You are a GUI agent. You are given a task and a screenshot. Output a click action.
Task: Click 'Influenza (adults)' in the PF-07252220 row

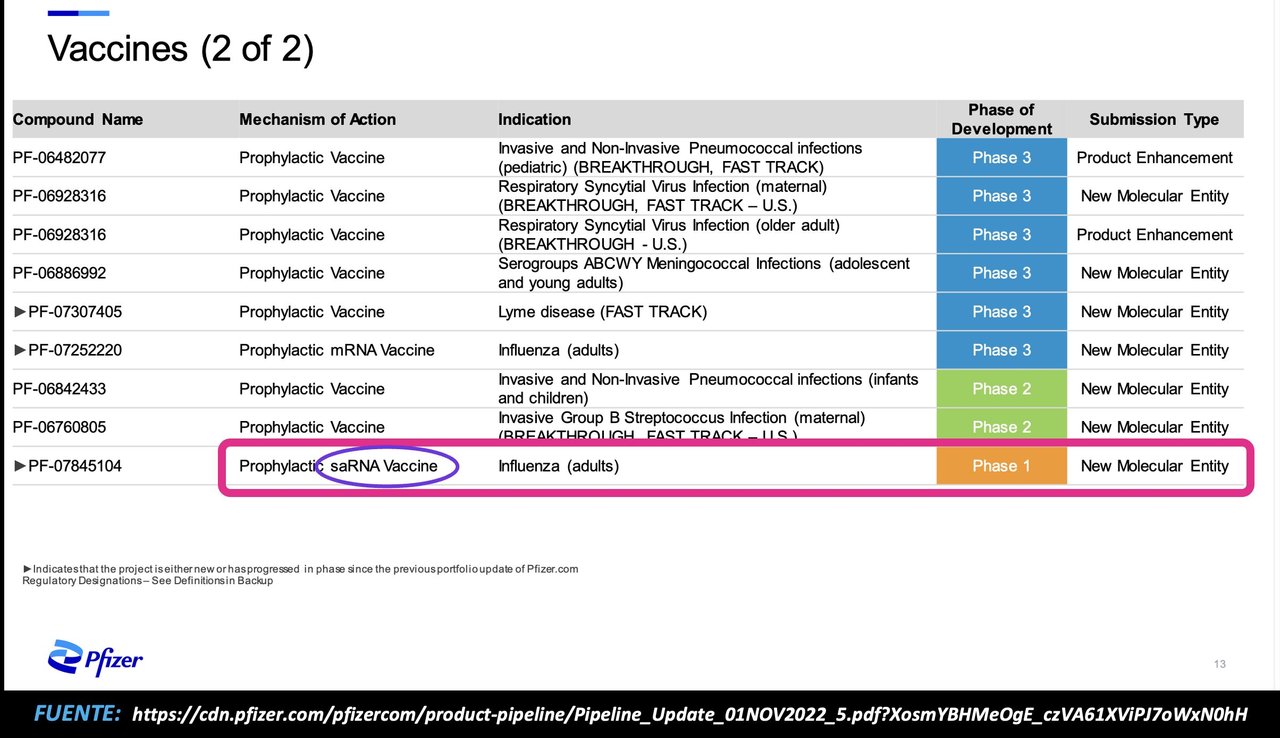point(558,350)
